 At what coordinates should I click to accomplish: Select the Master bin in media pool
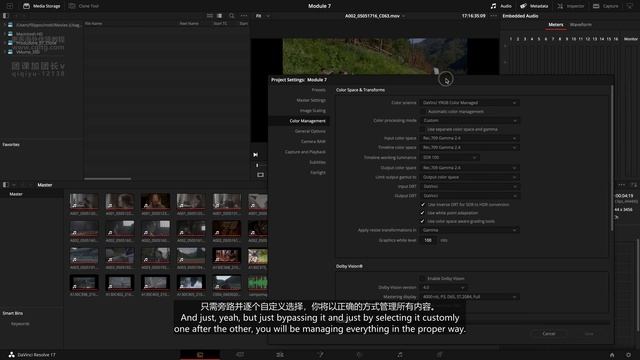(16, 194)
